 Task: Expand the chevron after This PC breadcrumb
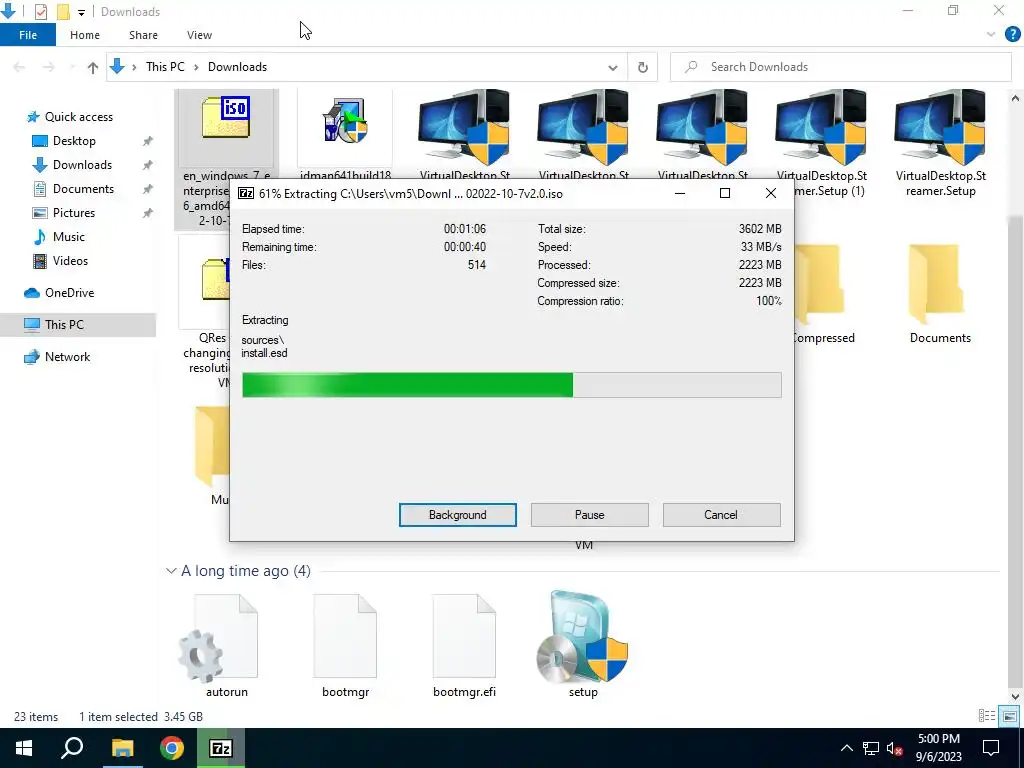[x=196, y=67]
